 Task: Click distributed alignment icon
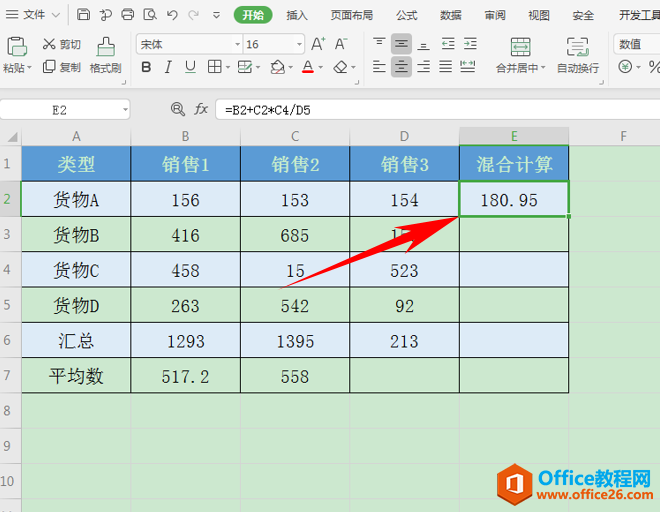[x=468, y=67]
